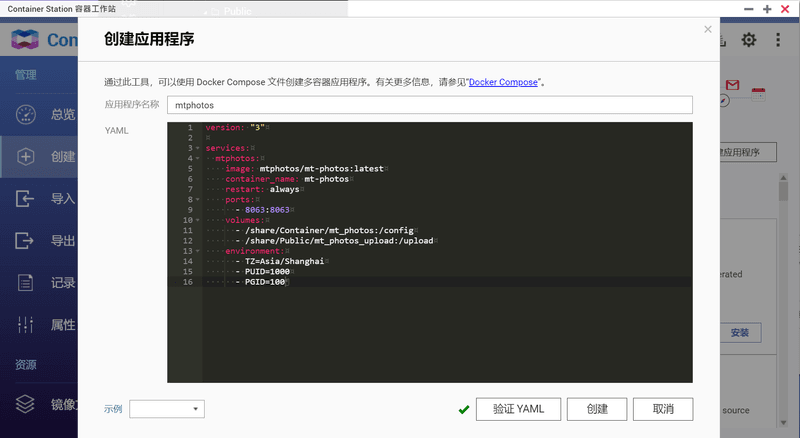Click the 8063:8063 port mapping
800x438 pixels.
(x=267, y=210)
